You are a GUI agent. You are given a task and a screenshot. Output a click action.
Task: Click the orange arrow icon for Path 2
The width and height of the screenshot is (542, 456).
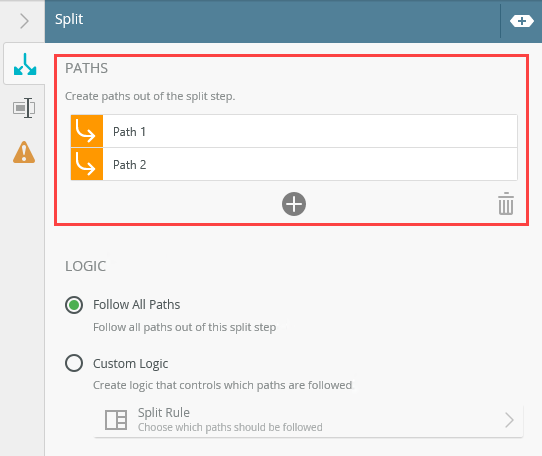[87, 164]
